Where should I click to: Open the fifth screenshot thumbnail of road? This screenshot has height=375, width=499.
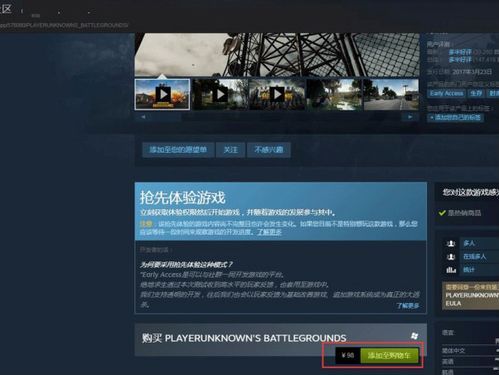tap(391, 94)
